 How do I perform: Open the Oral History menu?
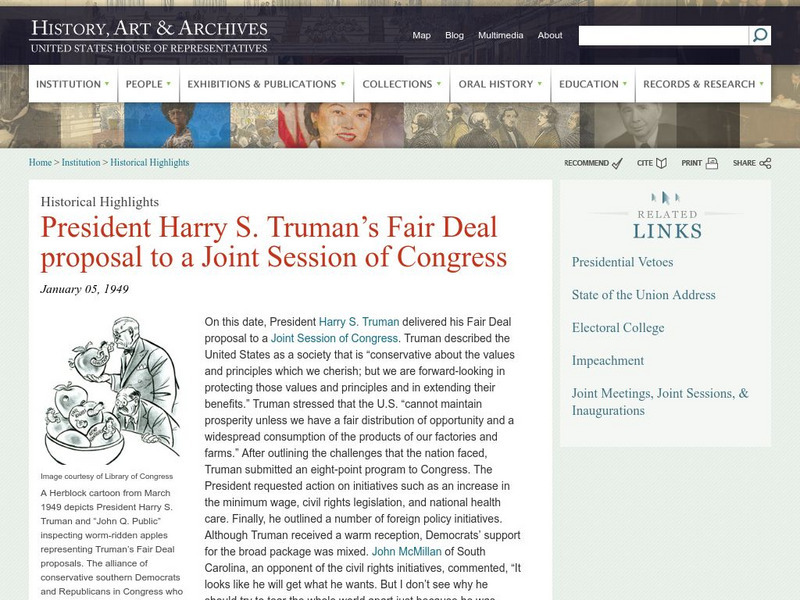pos(500,84)
